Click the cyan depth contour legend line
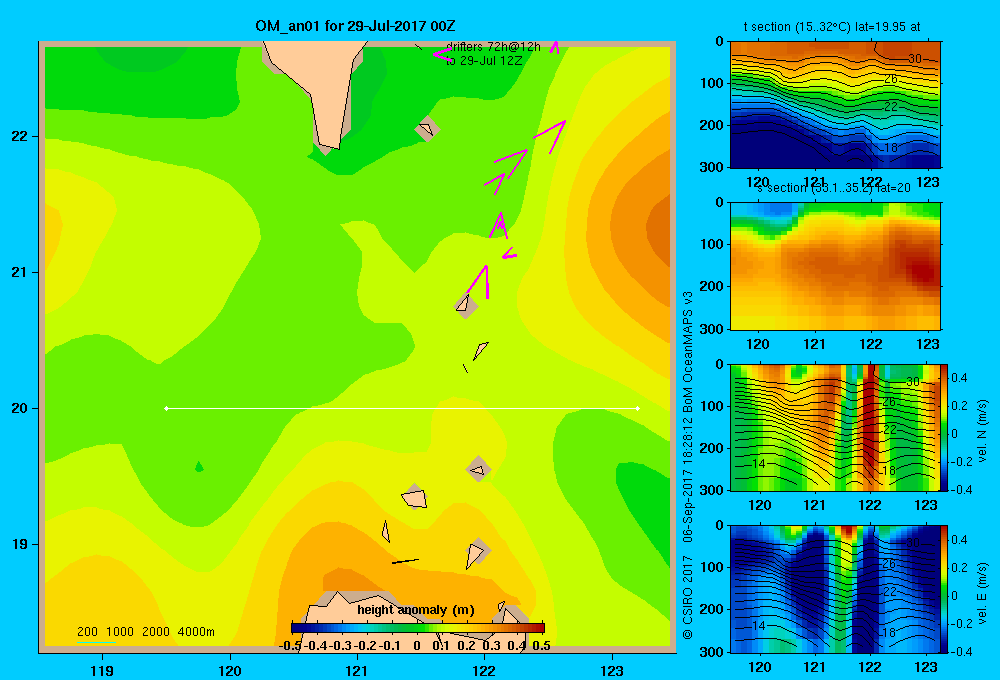 (x=96, y=642)
